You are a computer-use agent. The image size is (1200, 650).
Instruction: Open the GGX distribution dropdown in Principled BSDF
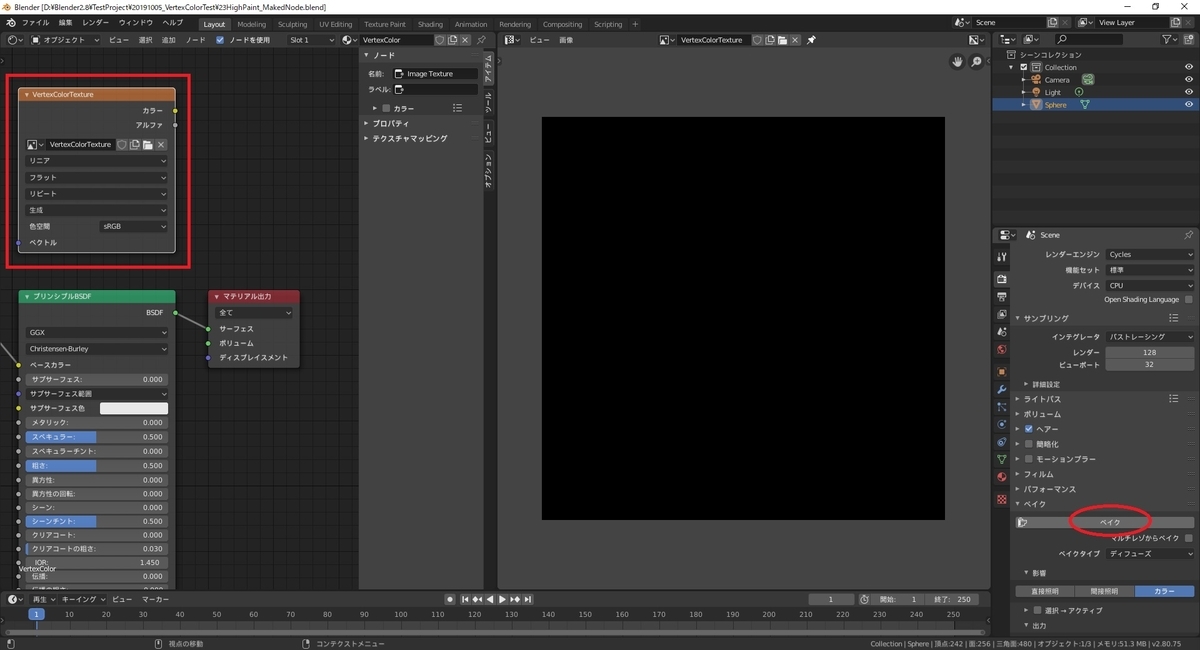tap(97, 332)
